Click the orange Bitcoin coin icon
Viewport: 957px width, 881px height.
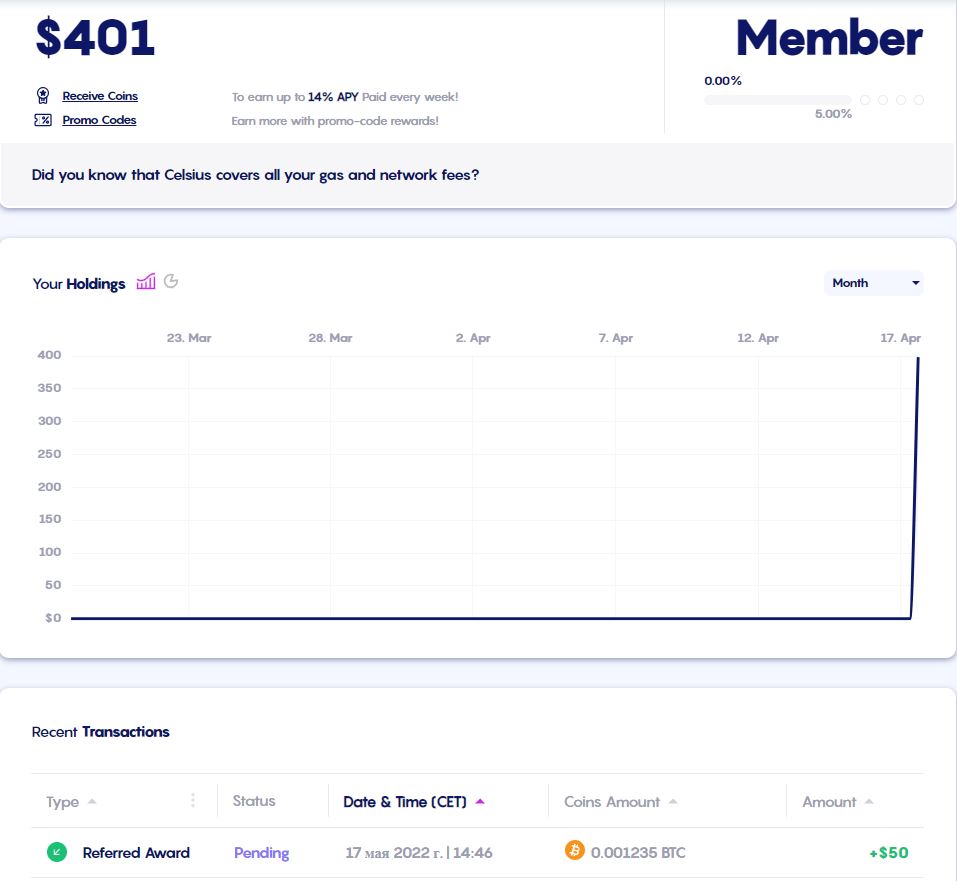pyautogui.click(x=574, y=851)
